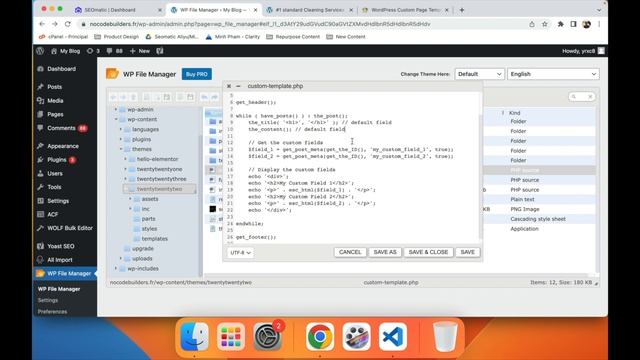640x360 pixels.
Task: Expand the plugins folder arrow
Action: (x=121, y=139)
